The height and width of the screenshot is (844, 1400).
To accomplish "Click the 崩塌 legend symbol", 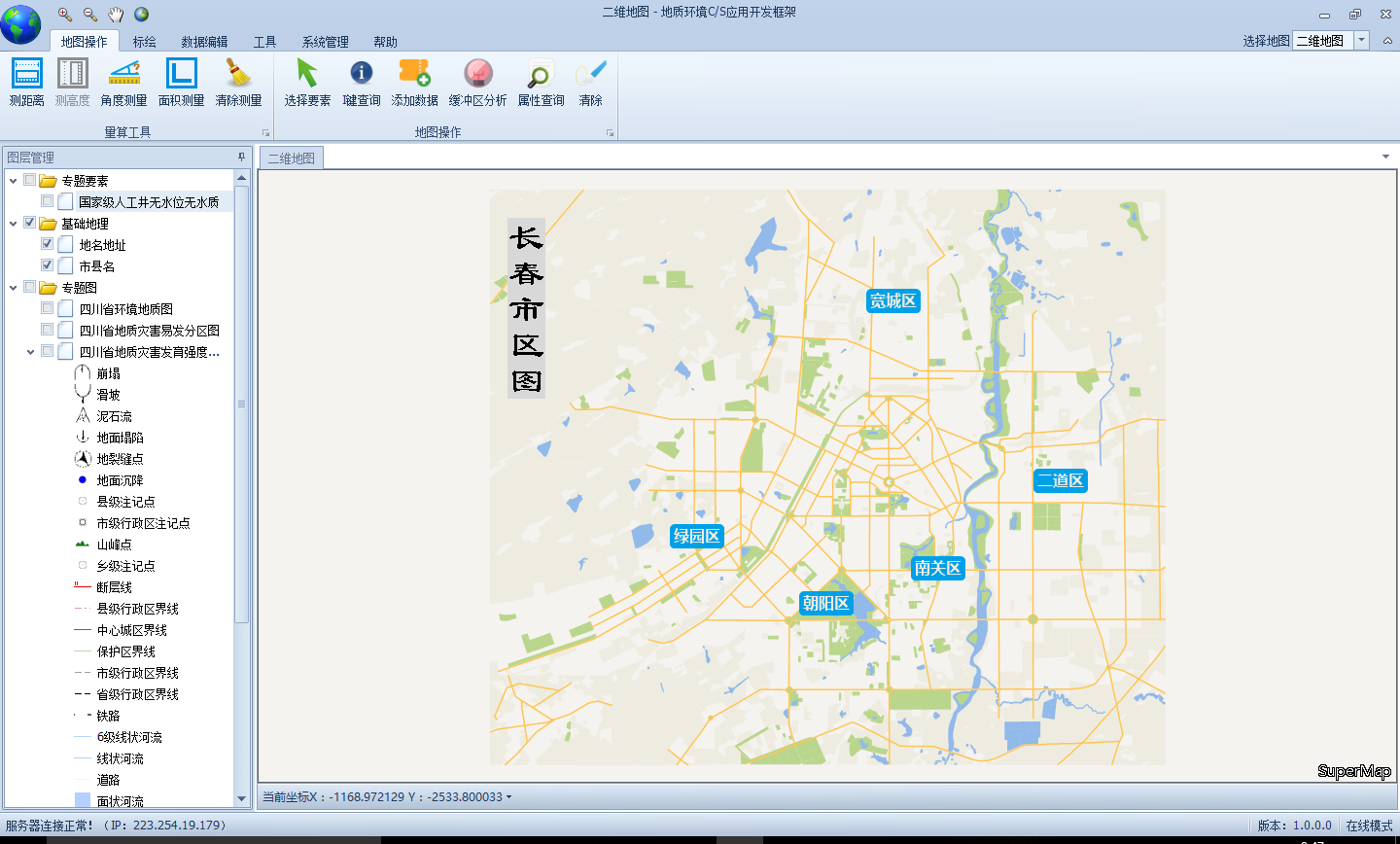I will point(83,373).
